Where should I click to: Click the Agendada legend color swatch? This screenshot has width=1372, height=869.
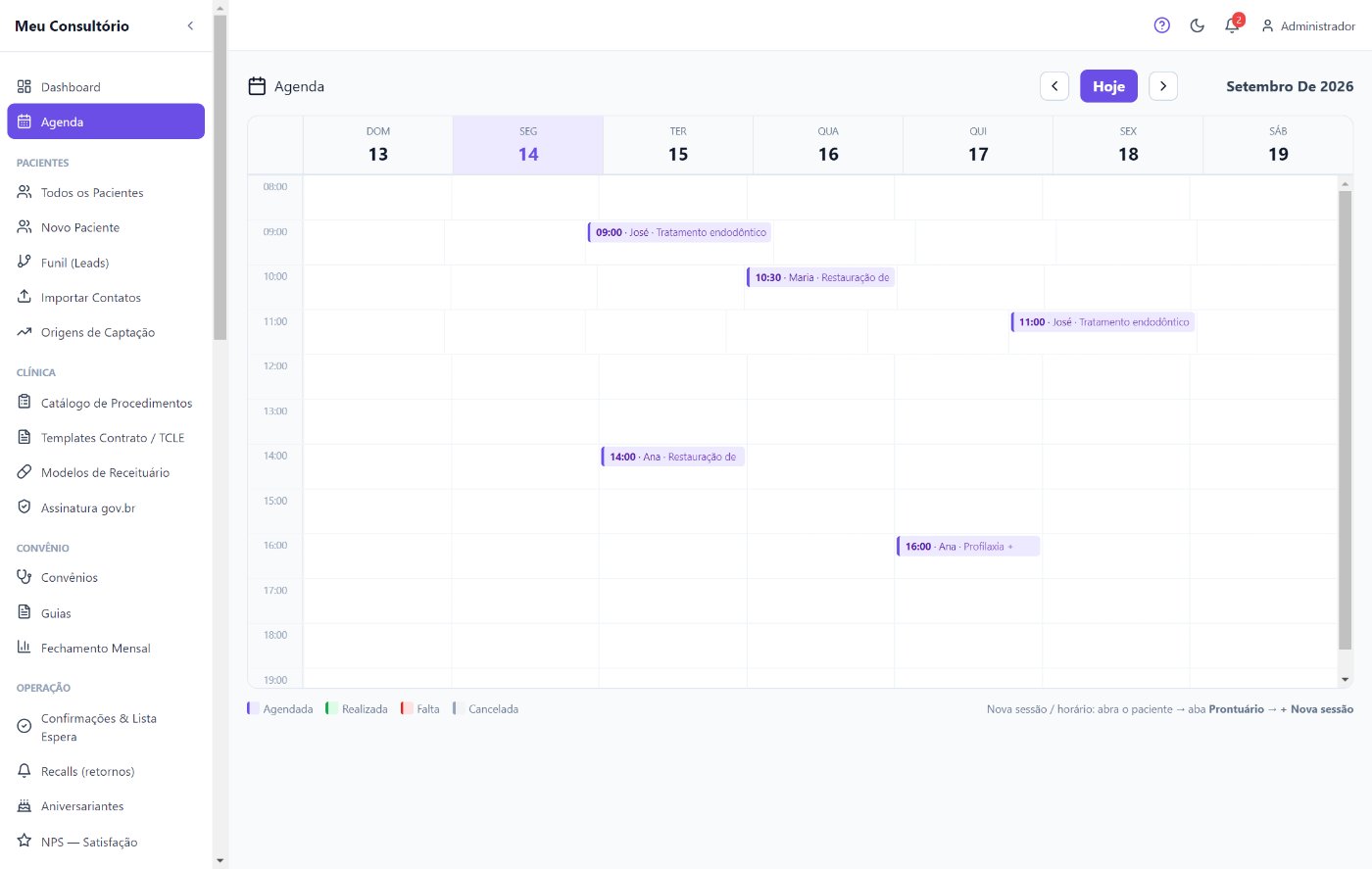click(253, 708)
